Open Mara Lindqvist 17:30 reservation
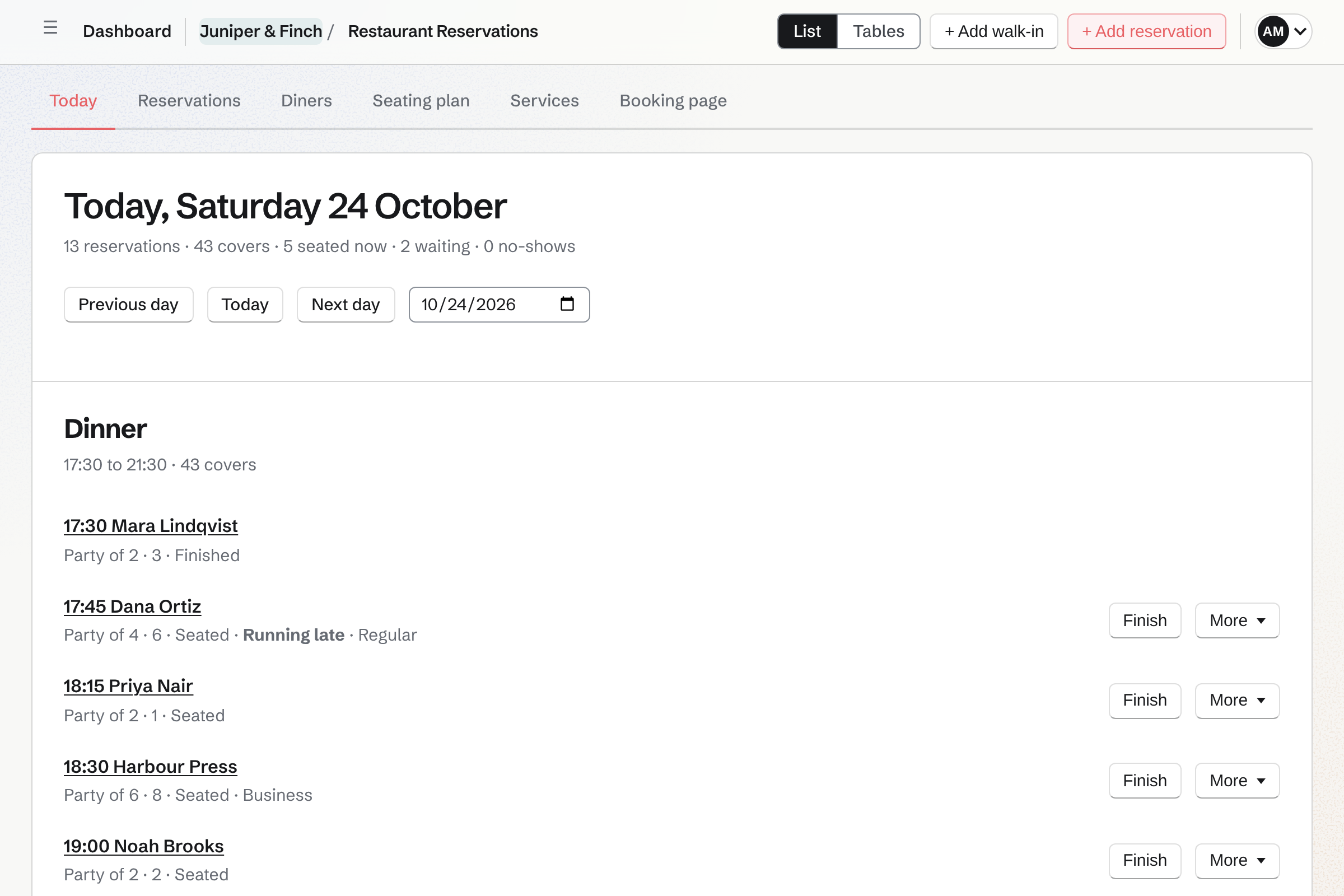1344x896 pixels. point(150,526)
